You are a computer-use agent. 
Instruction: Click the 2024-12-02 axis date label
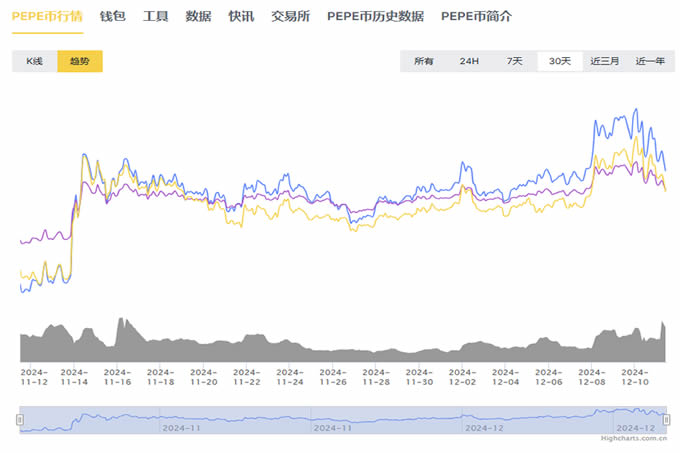(462, 377)
